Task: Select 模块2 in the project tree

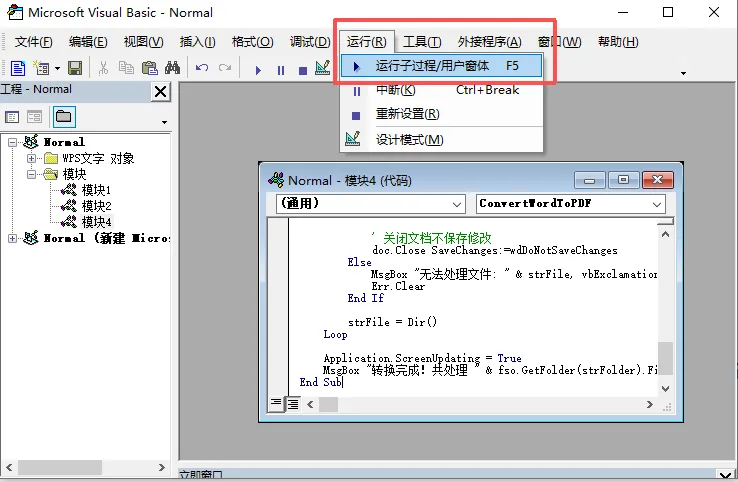Action: click(x=96, y=206)
